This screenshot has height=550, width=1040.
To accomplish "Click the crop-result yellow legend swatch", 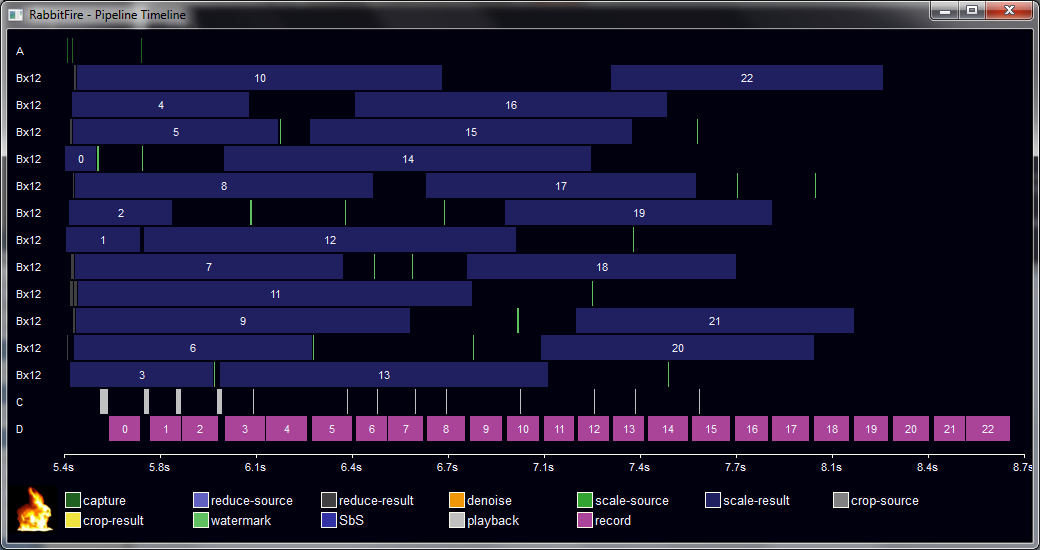I will click(x=72, y=520).
